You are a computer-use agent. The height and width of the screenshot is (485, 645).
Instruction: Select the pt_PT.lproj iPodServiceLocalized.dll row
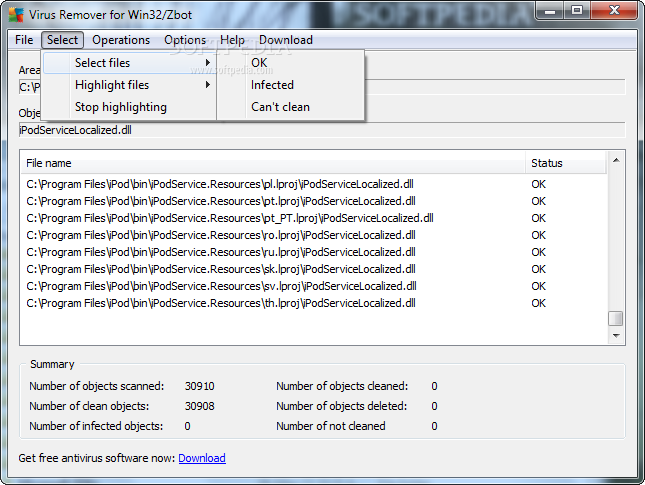click(x=315, y=218)
